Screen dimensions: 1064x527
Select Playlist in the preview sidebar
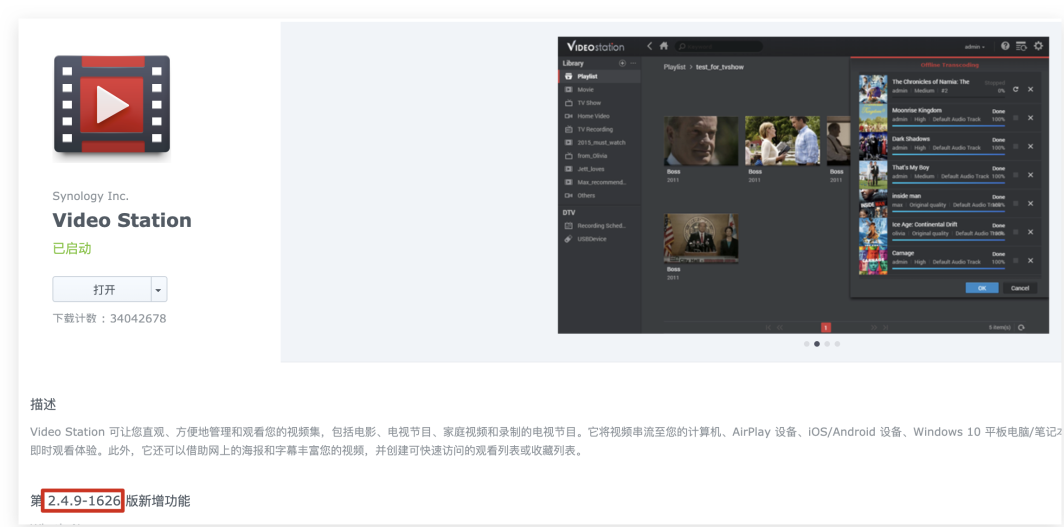[x=599, y=77]
